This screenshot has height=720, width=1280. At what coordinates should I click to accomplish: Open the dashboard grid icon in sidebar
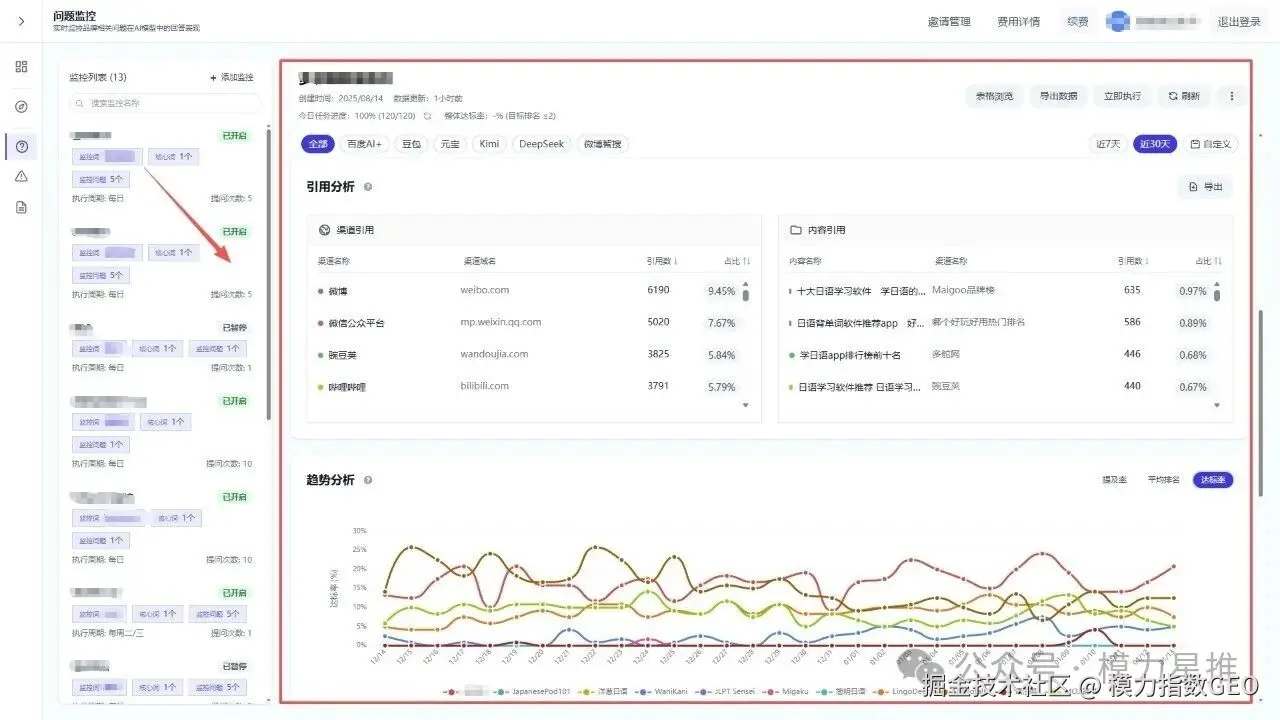[x=21, y=67]
